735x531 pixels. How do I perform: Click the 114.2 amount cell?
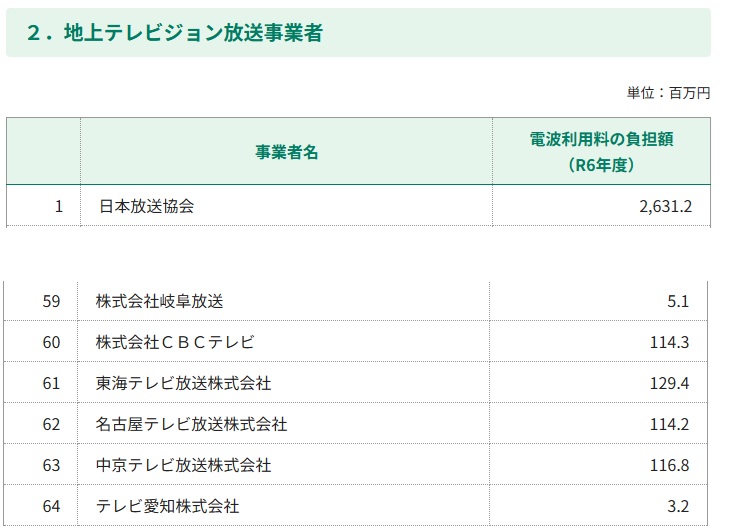(669, 424)
